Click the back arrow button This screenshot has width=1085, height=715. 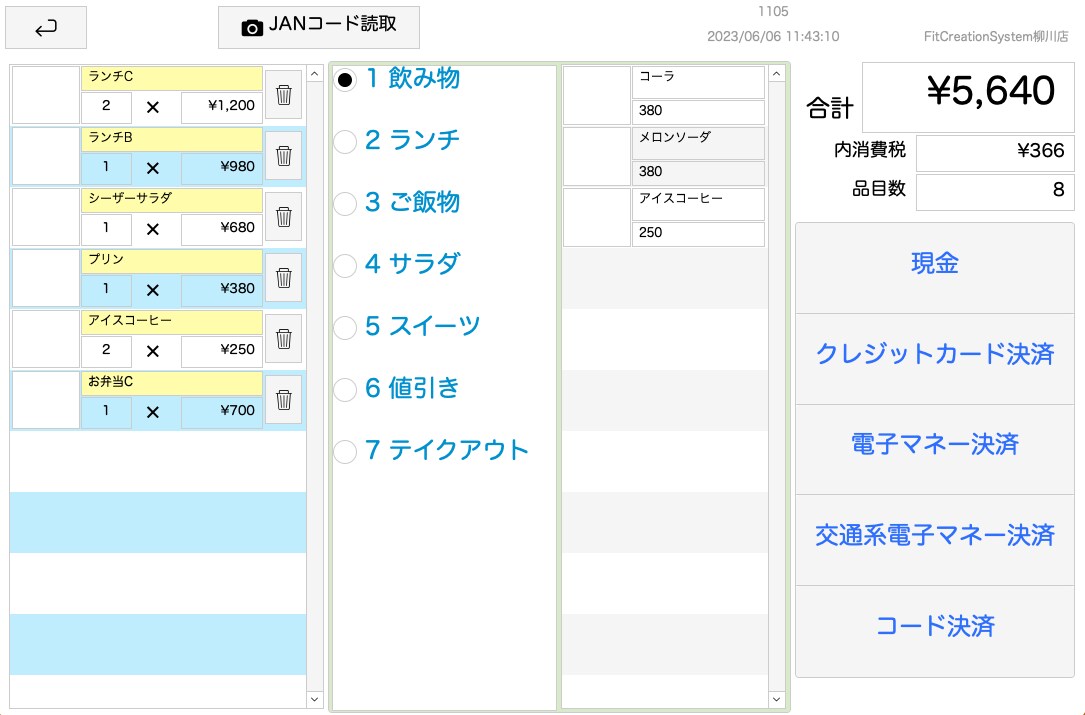pos(46,28)
